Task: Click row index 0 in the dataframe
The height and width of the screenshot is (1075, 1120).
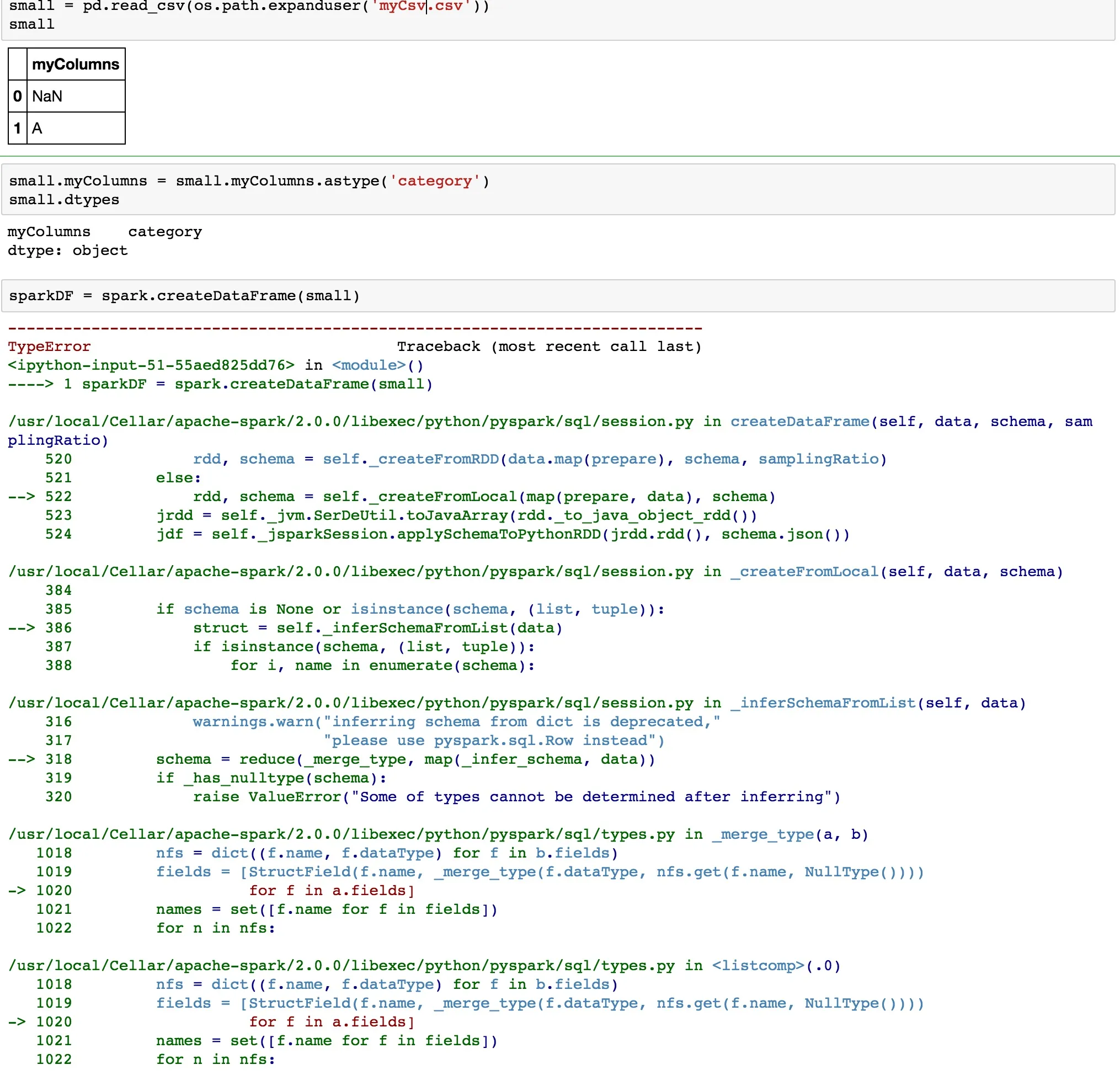Action: pos(17,96)
